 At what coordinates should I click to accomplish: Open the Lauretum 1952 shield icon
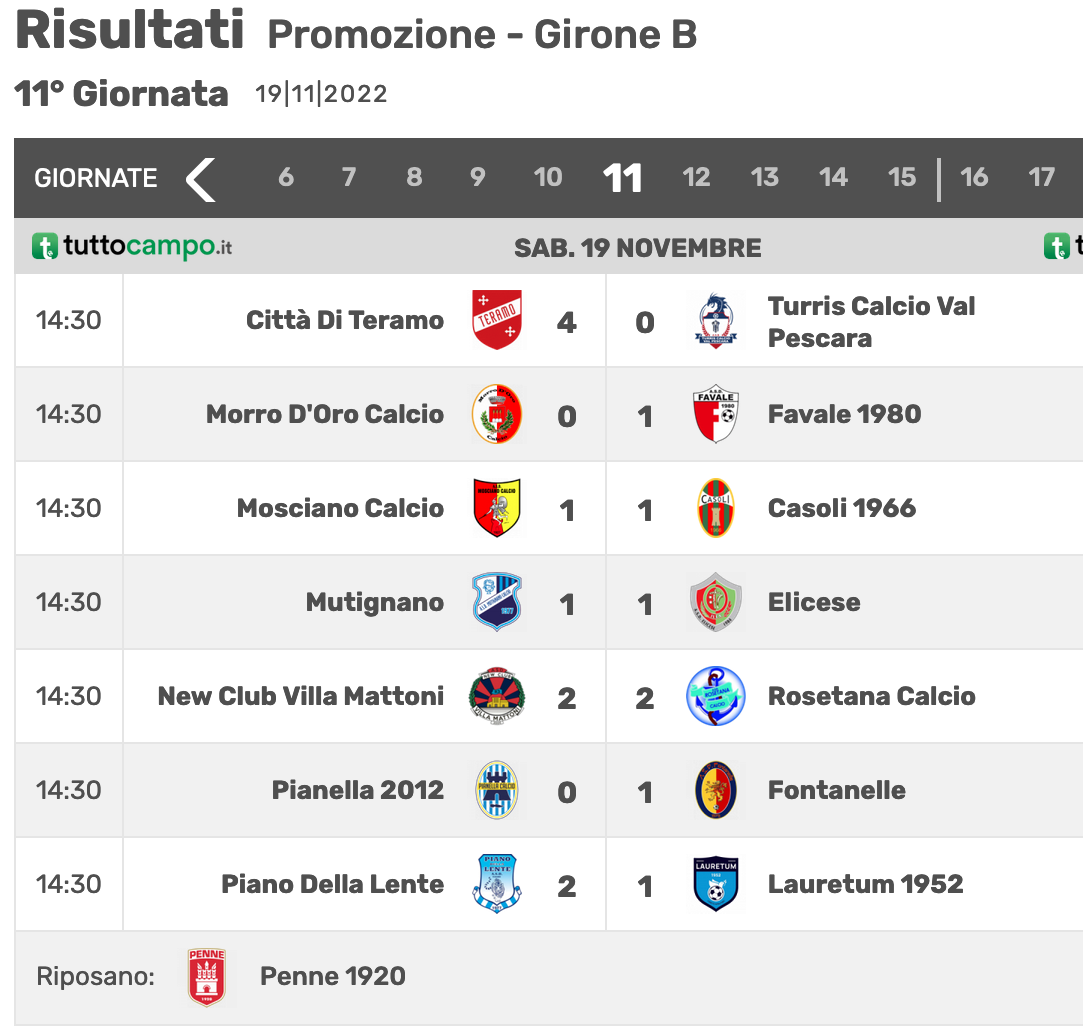click(x=716, y=883)
